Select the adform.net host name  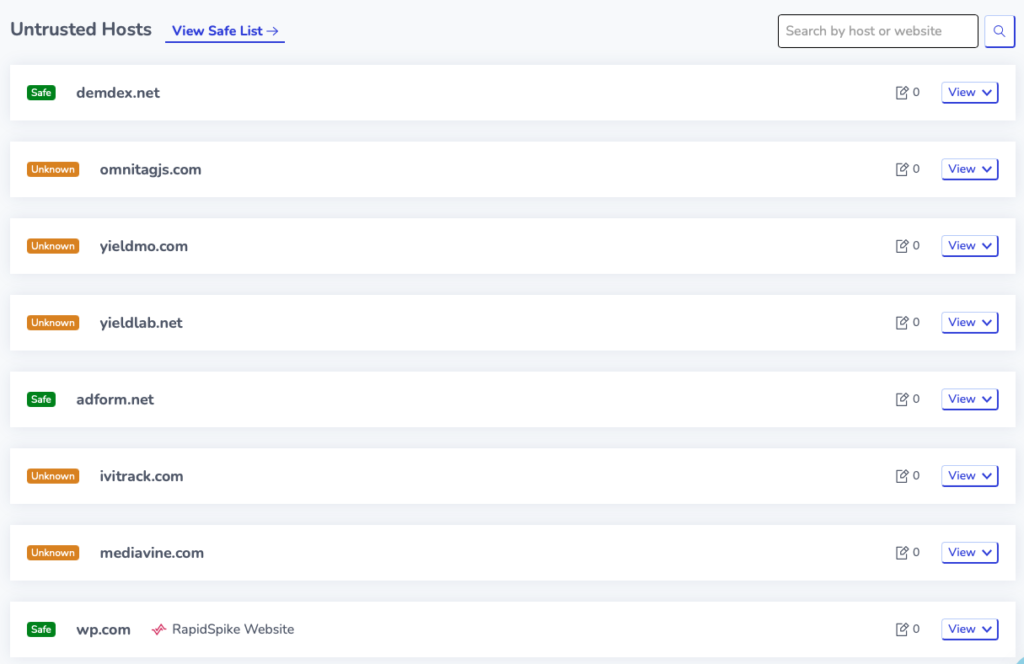(115, 400)
